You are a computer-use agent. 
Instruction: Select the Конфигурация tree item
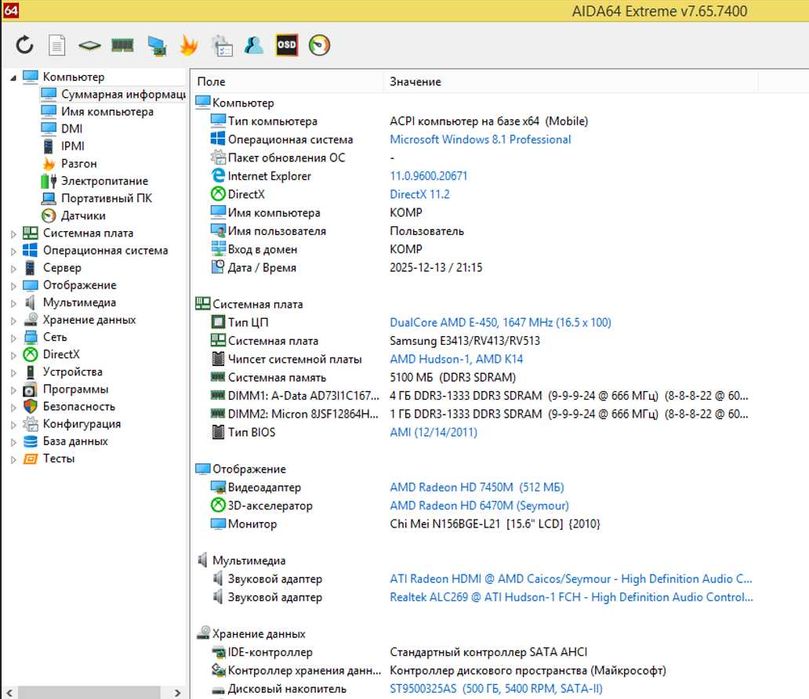pyautogui.click(x=82, y=424)
